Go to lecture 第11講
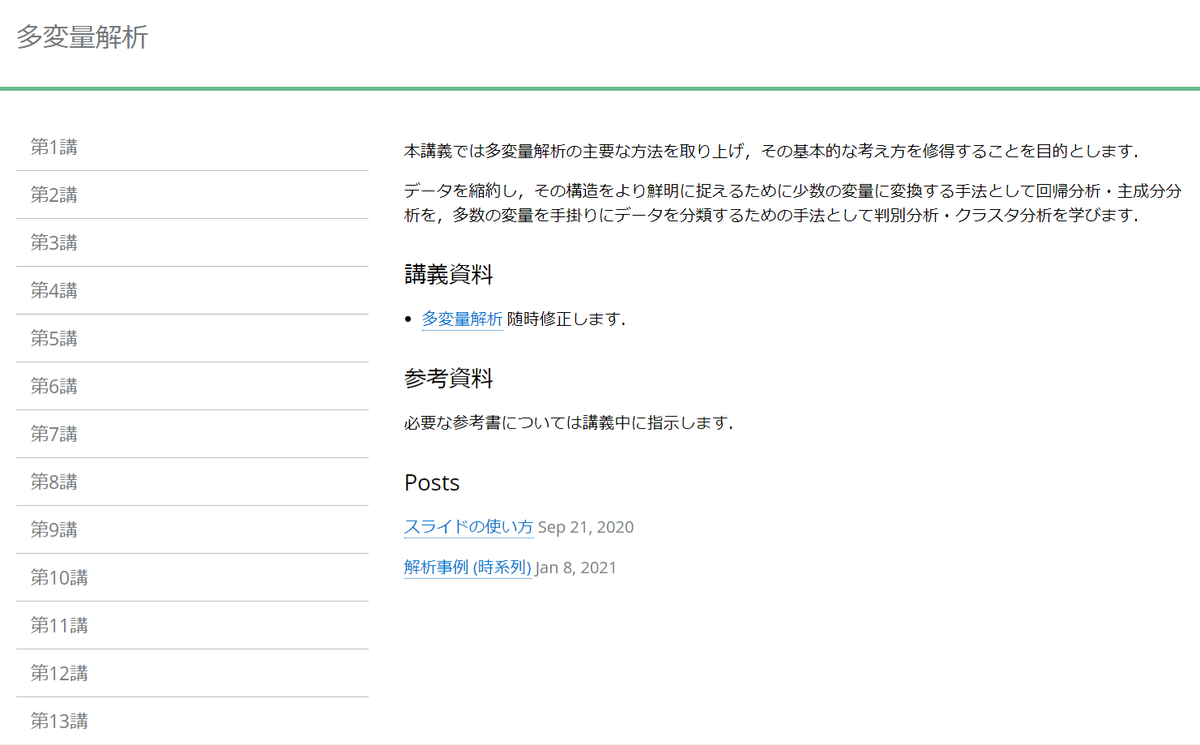Image resolution: width=1200 pixels, height=745 pixels. [192, 626]
